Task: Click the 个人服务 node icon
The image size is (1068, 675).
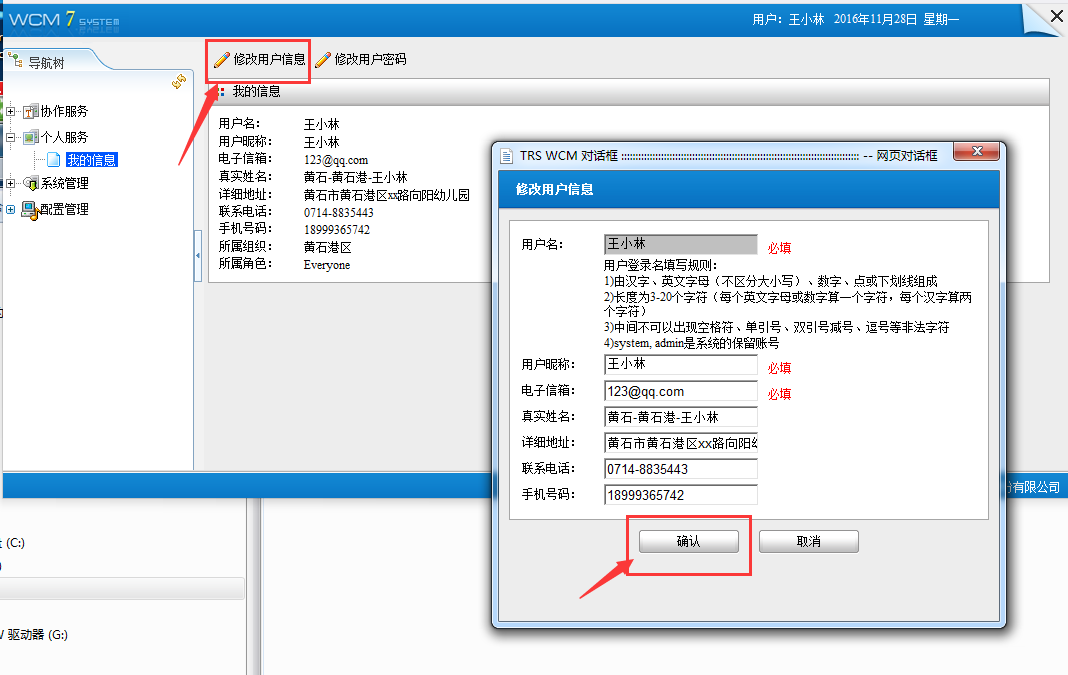Action: tap(30, 137)
